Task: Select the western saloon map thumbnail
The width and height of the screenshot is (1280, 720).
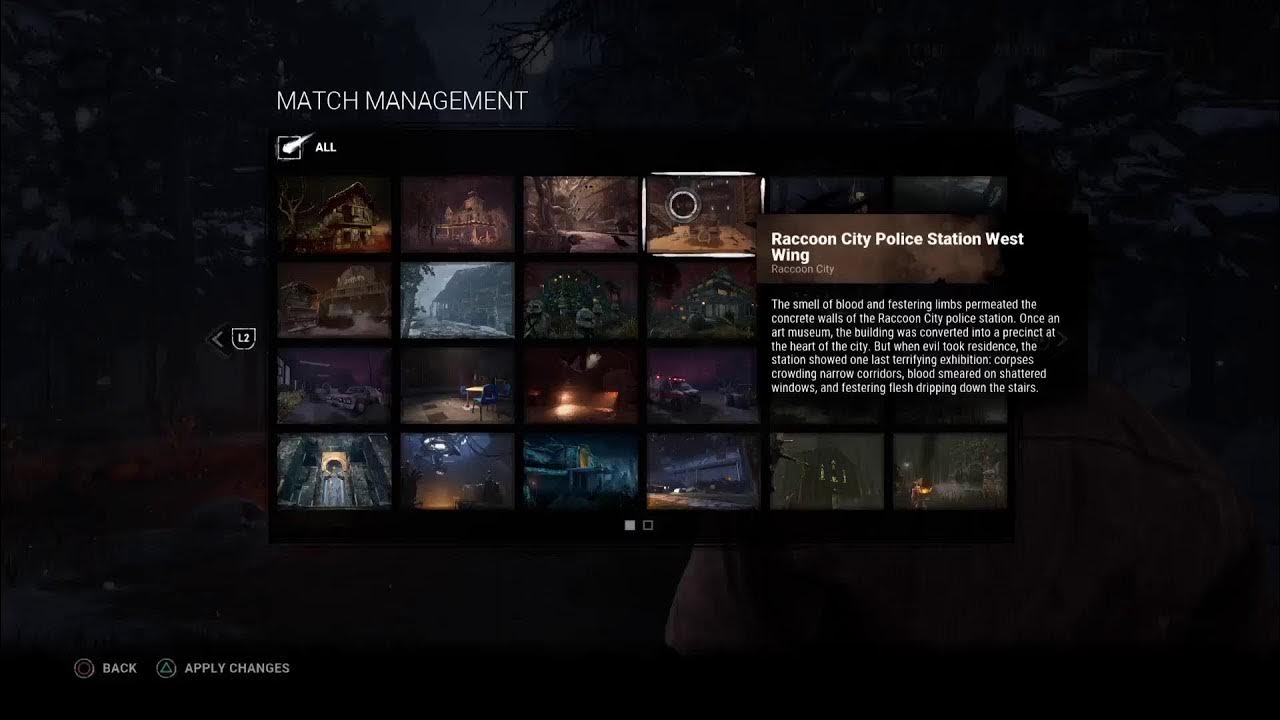Action: (334, 300)
